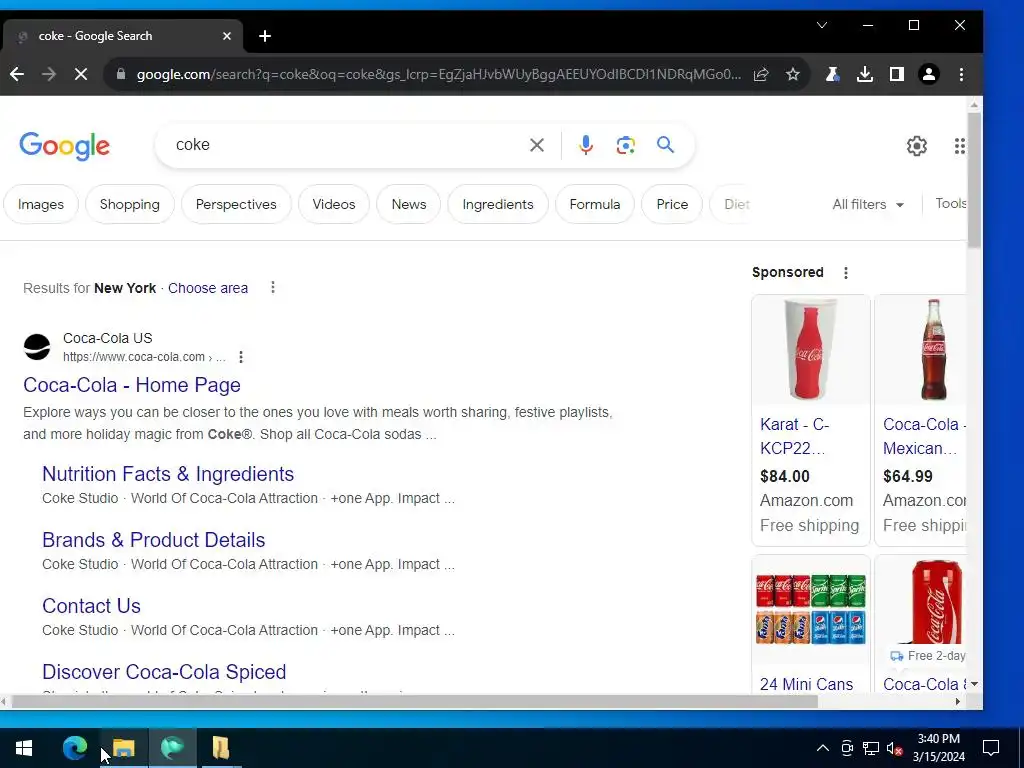Open options beside the coca-cola.com URL
Screen dimensions: 1024x768
click(x=241, y=357)
